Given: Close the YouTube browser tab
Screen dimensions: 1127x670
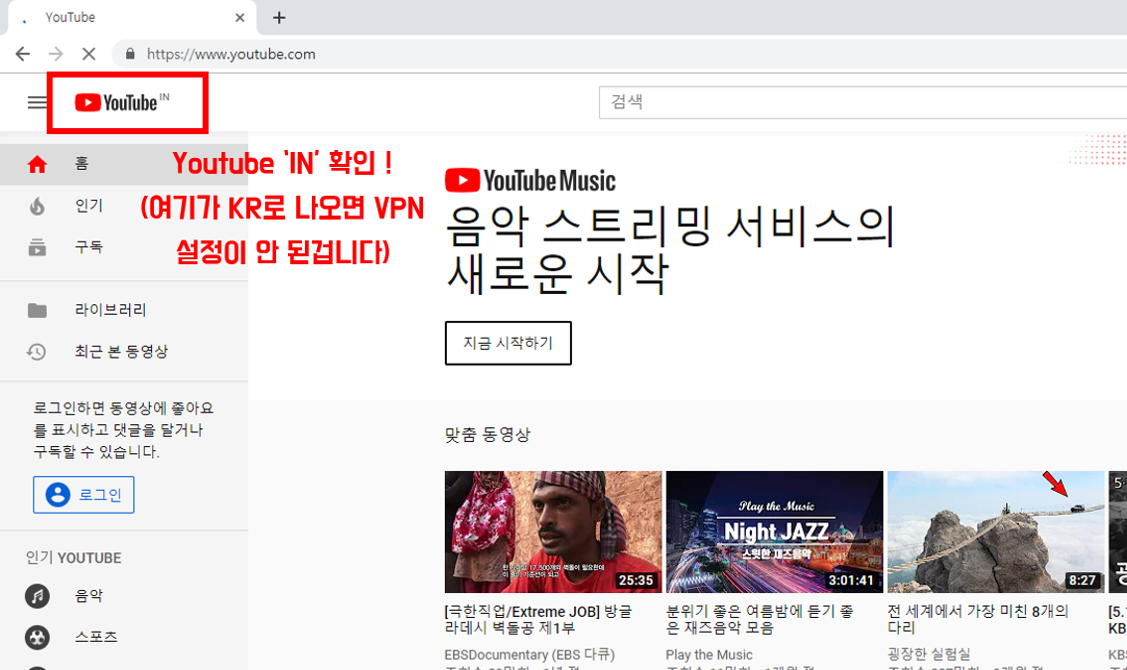Looking at the screenshot, I should (240, 17).
